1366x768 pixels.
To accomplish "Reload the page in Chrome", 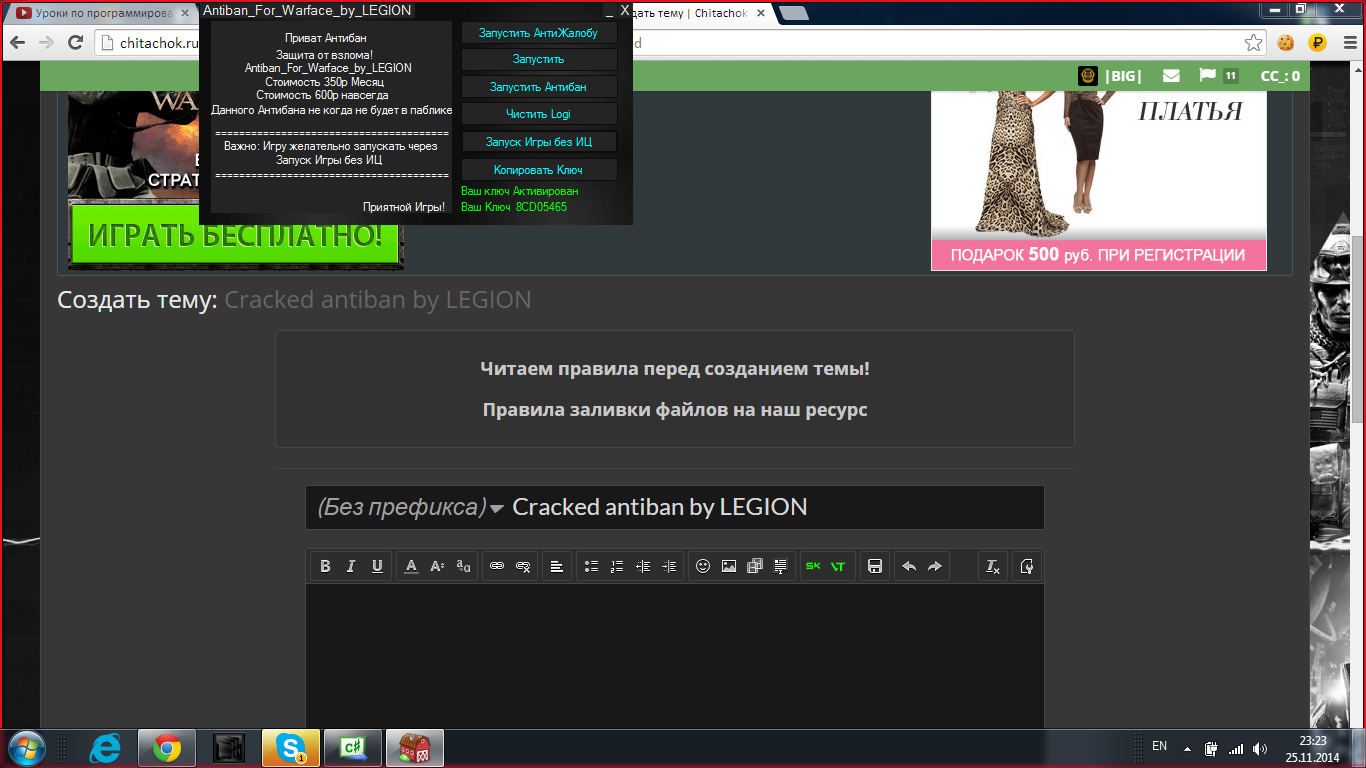I will 75,43.
